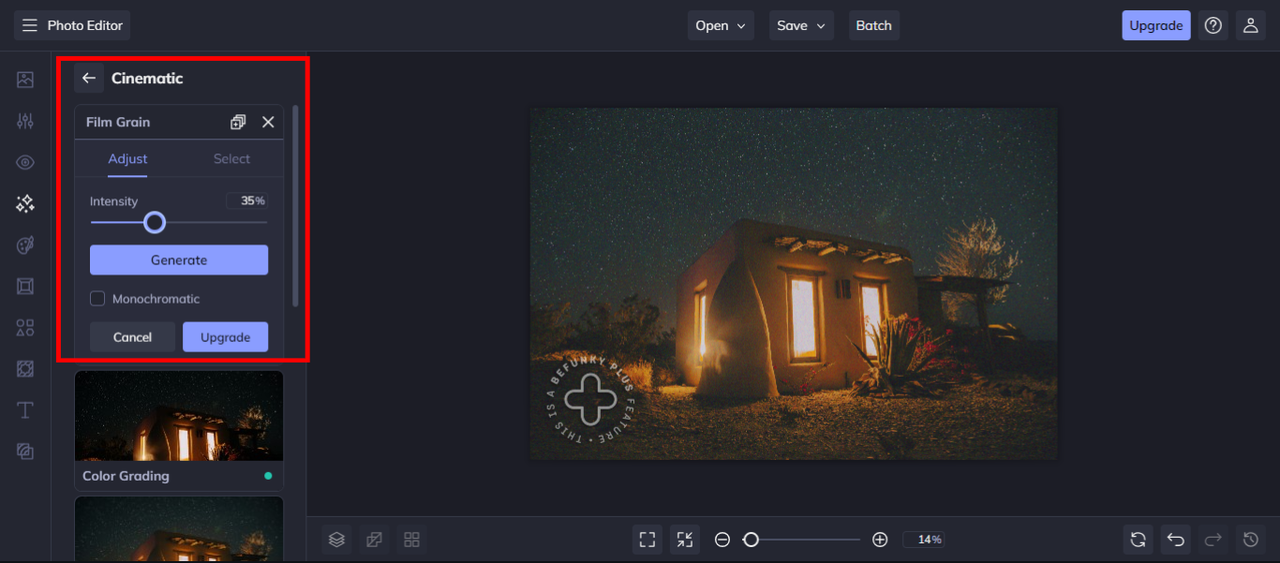Go back from the Cinematic panel
The height and width of the screenshot is (563, 1280).
coord(89,78)
